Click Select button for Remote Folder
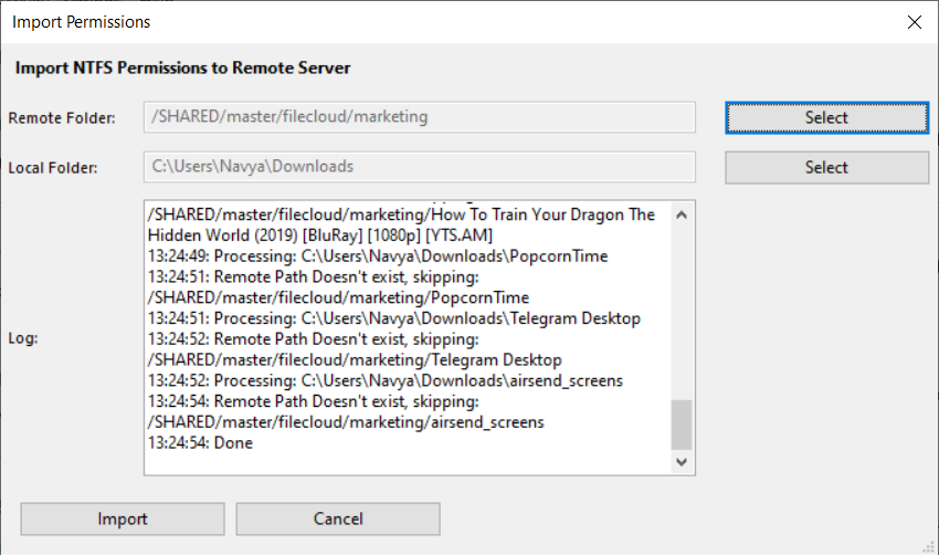 click(826, 117)
